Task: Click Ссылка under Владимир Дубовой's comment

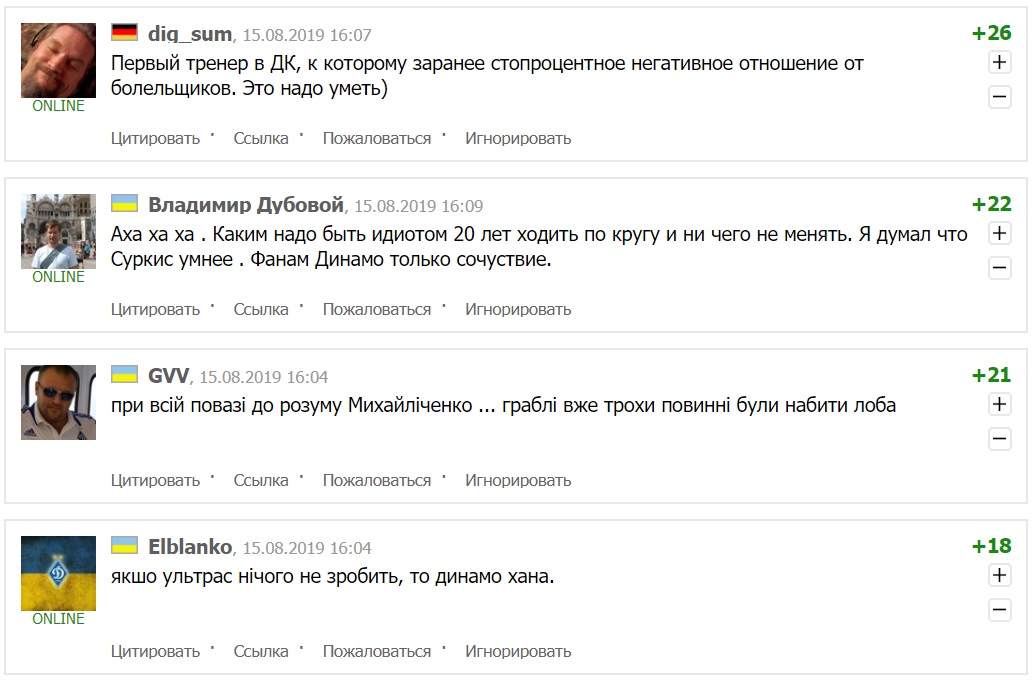Action: 261,309
